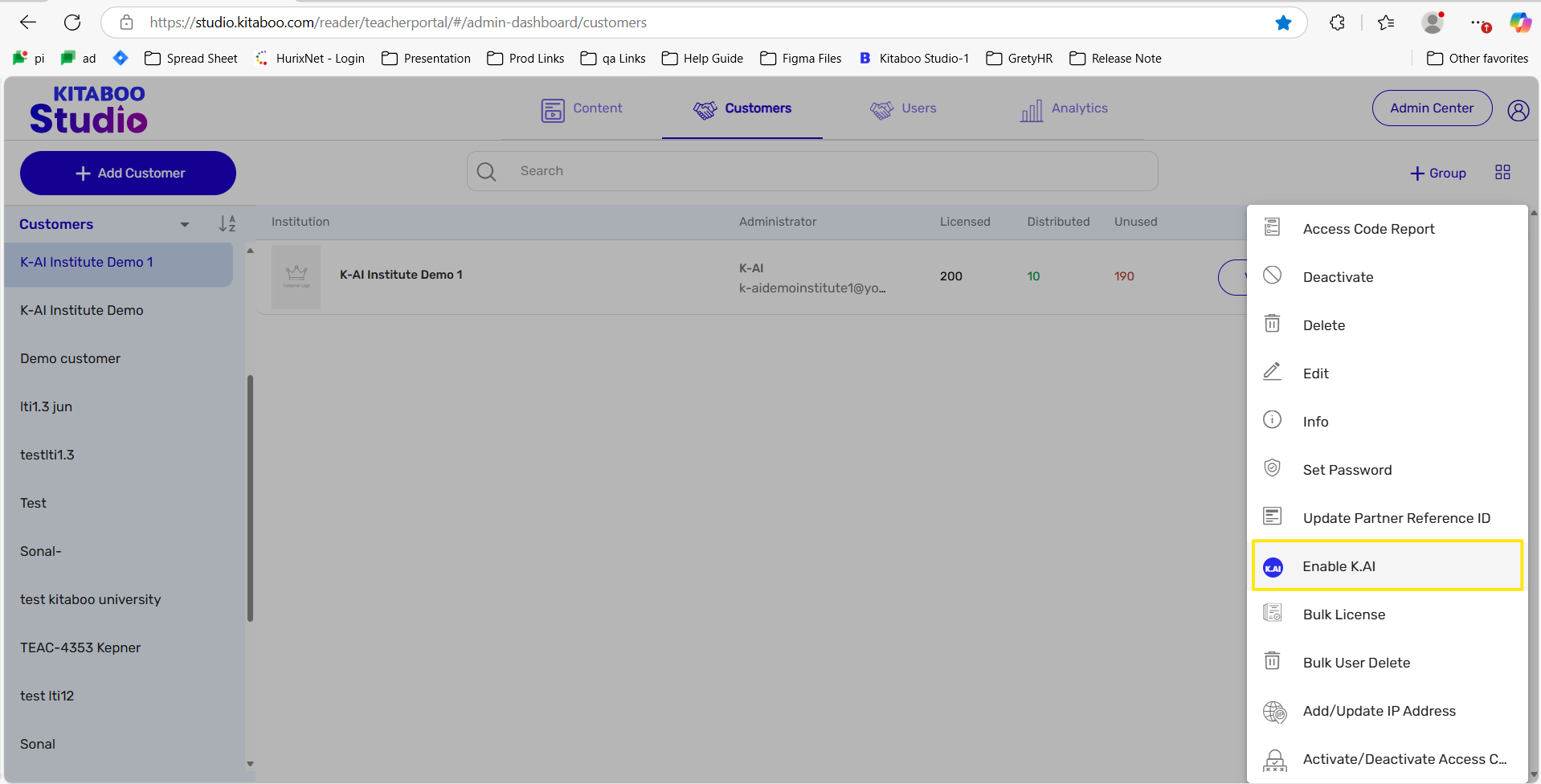Click the Bulk User Delete trash icon
Screen dimensions: 1541x784
point(1272,660)
